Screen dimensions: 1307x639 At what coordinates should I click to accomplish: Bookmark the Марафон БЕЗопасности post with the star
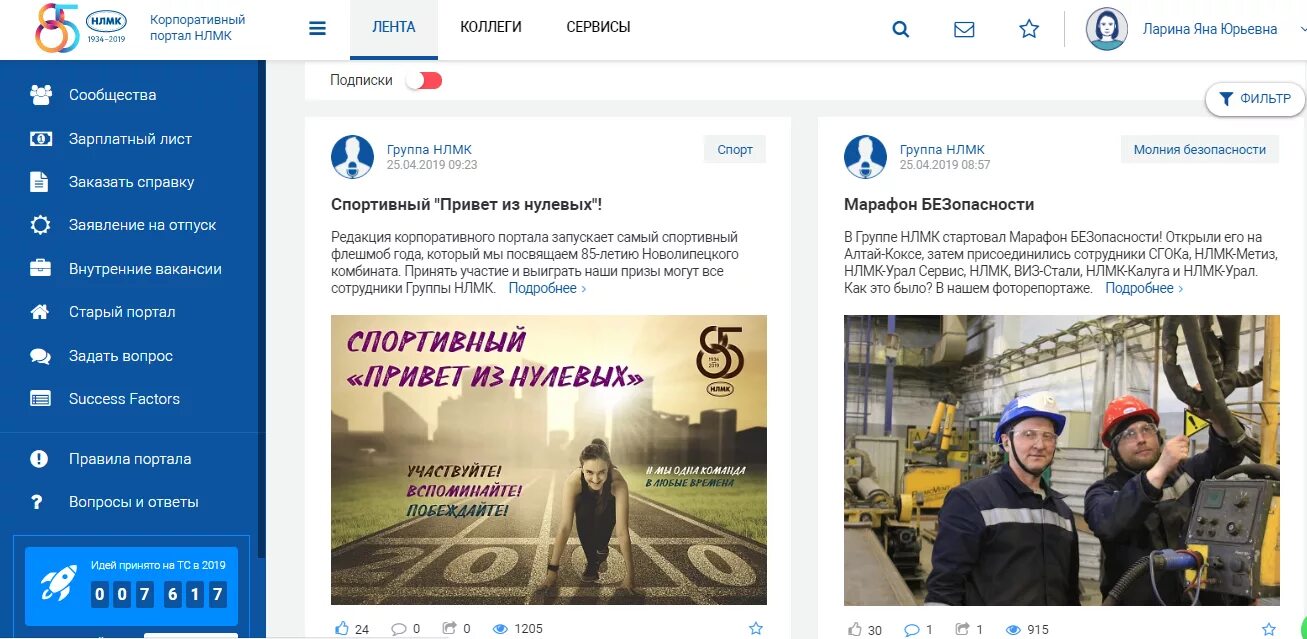coord(1269,629)
